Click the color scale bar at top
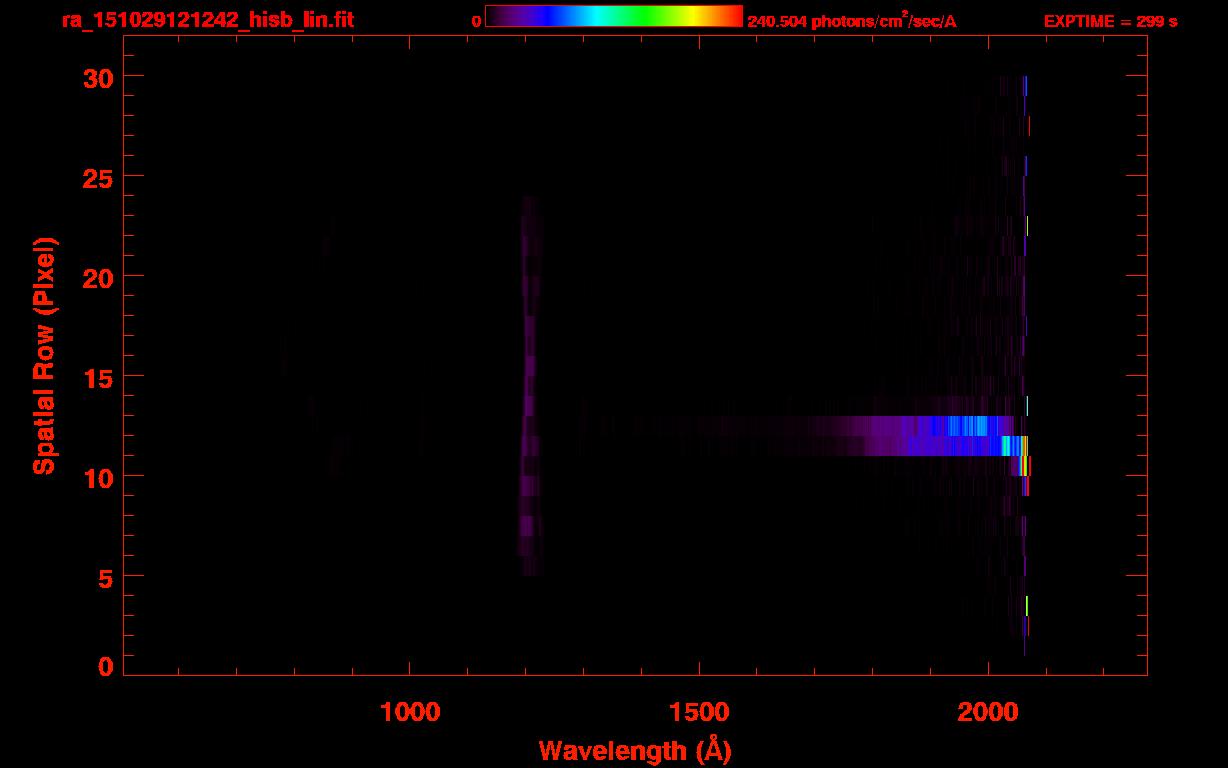1228x768 pixels. (614, 16)
